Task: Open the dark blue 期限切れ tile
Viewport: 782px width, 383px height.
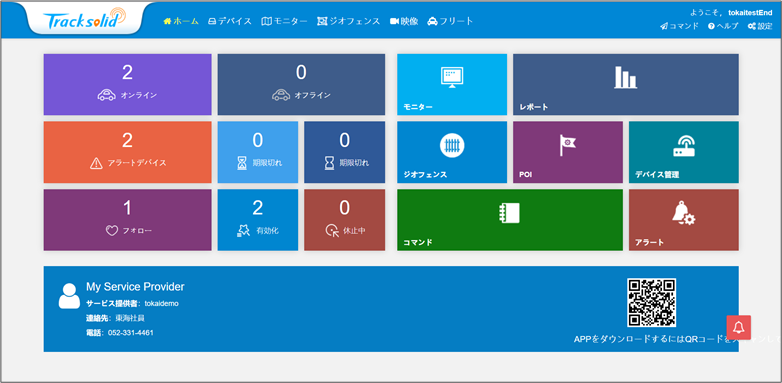Action: point(345,152)
